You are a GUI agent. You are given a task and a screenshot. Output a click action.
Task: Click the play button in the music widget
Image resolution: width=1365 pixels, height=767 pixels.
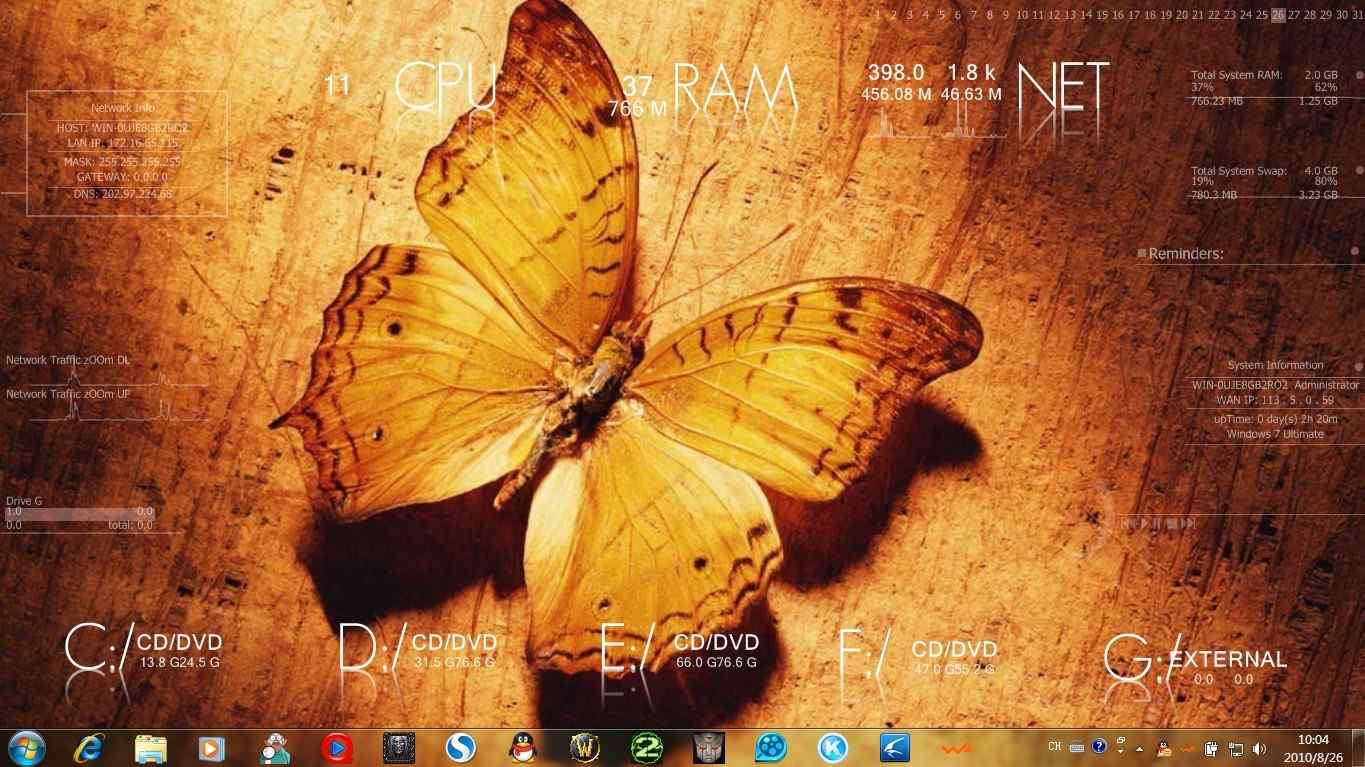pyautogui.click(x=1144, y=523)
